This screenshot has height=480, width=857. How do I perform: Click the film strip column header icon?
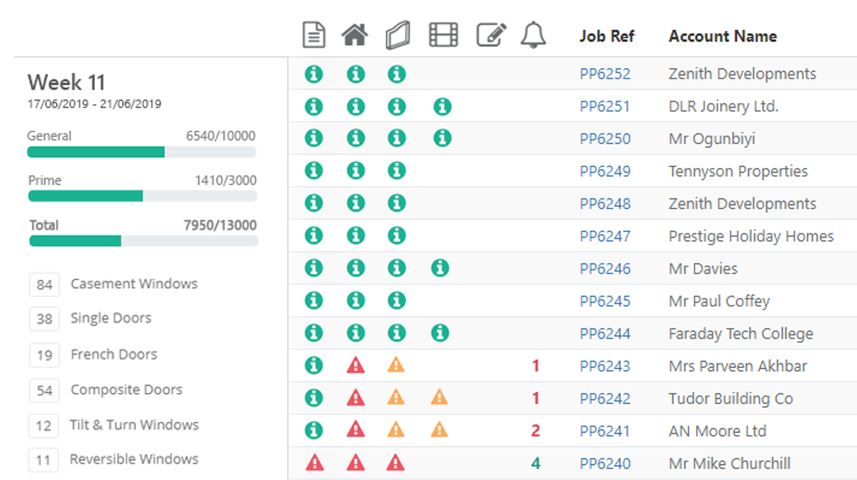(443, 36)
